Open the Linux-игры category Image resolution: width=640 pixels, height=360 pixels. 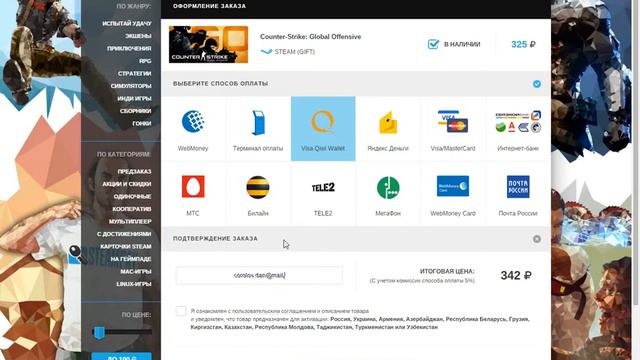(134, 284)
